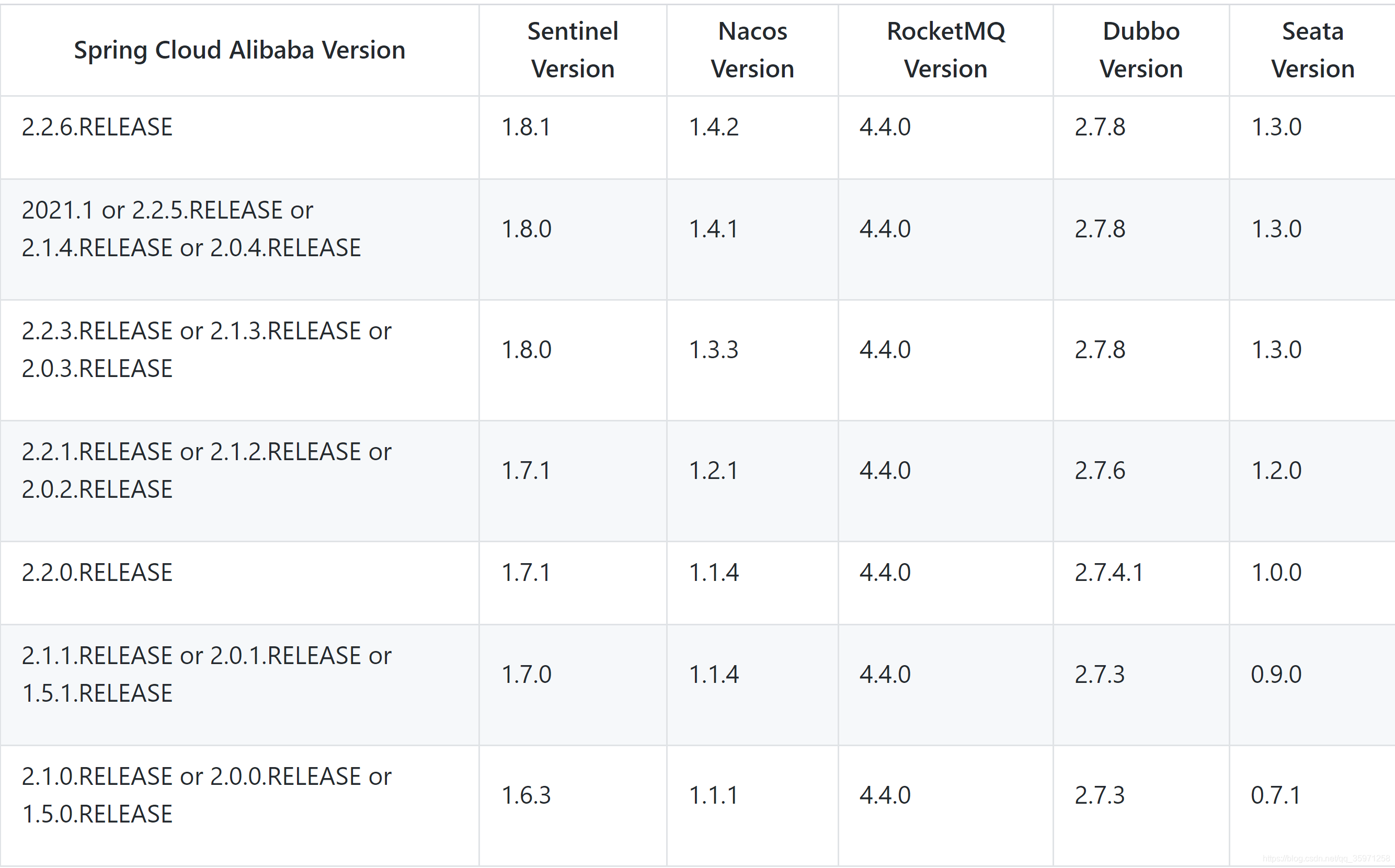
Task: Click Dubbo value 2.7.6
Action: click(x=1100, y=471)
